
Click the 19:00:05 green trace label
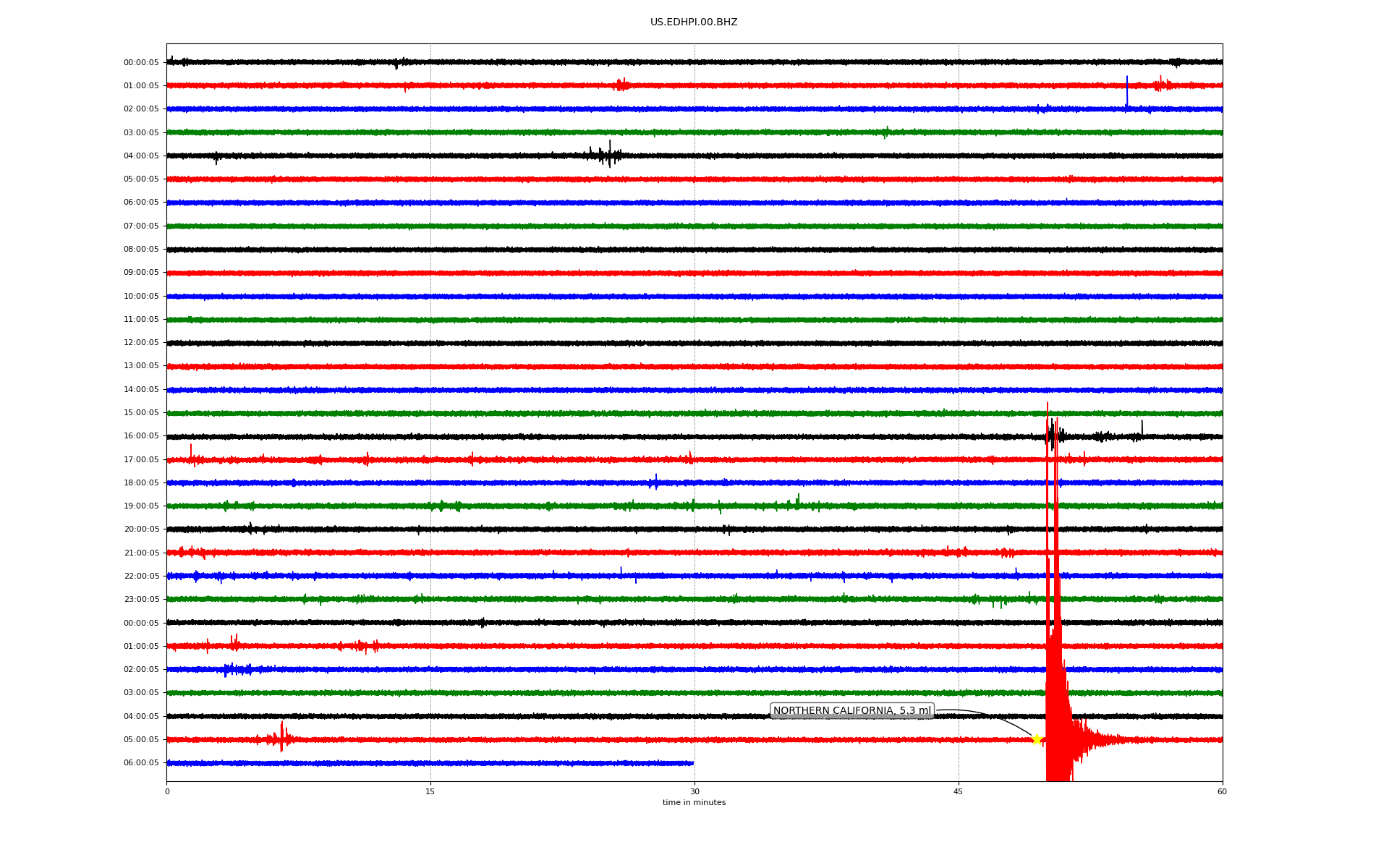tap(141, 506)
